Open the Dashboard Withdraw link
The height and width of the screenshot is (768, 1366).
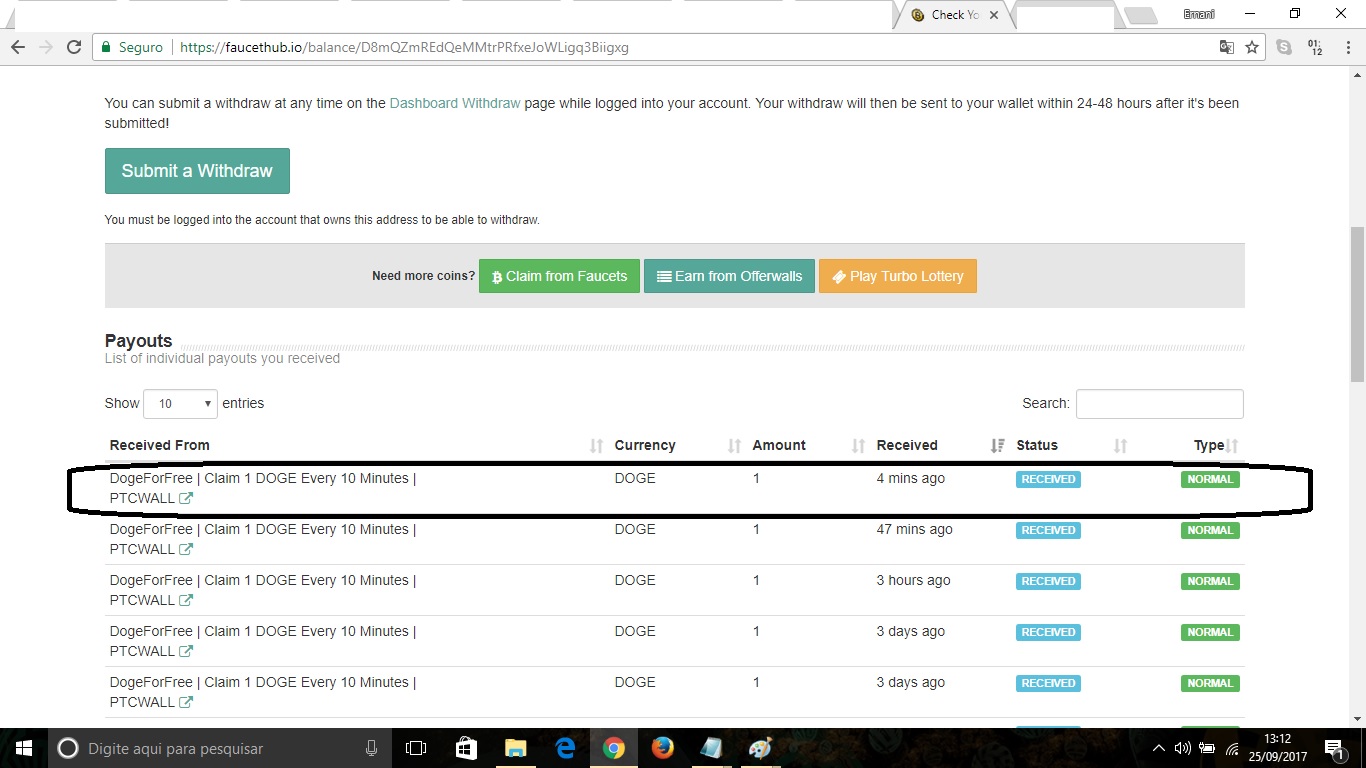point(455,103)
